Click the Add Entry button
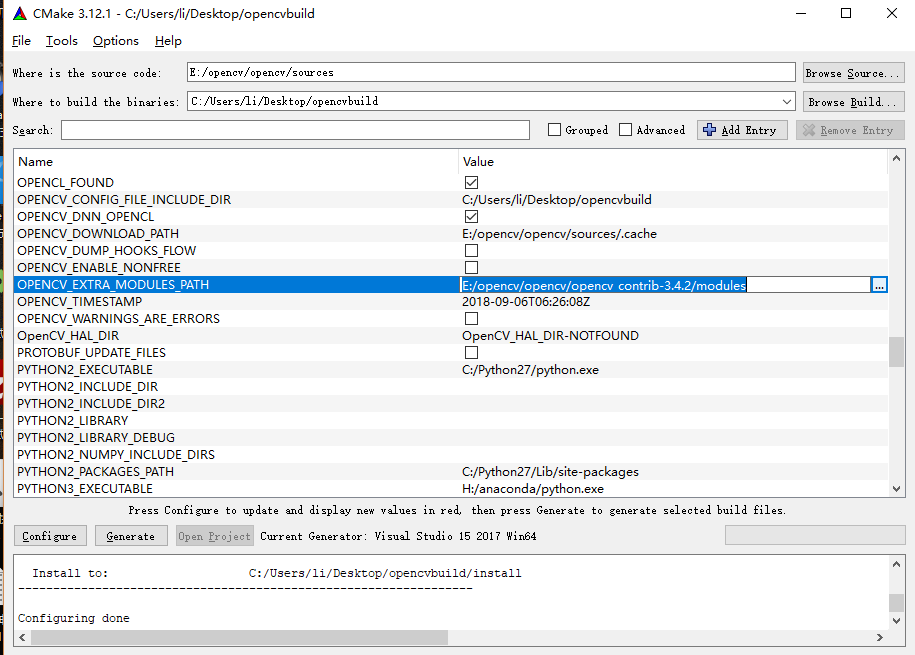 (742, 130)
